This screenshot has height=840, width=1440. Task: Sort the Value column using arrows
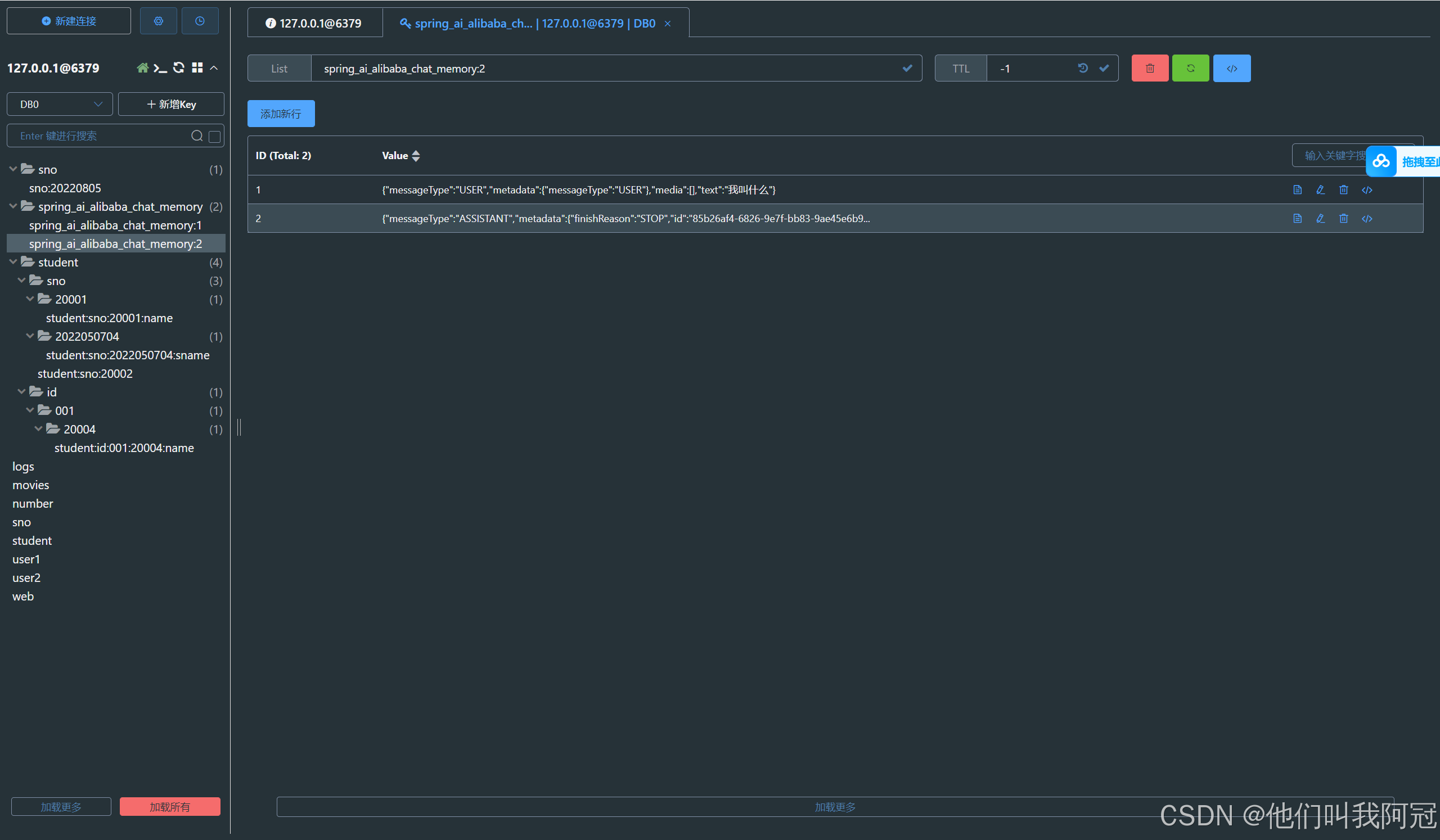pyautogui.click(x=416, y=156)
